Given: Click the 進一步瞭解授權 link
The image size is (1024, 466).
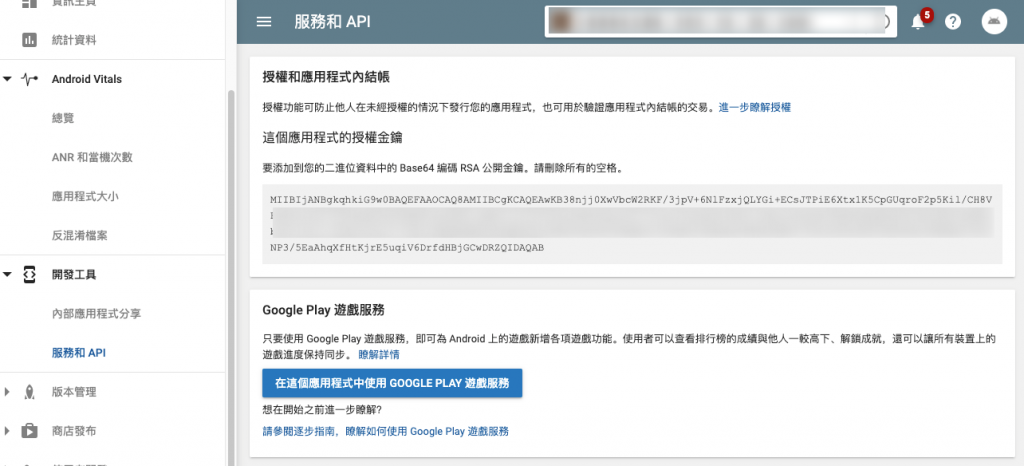Looking at the screenshot, I should [x=755, y=107].
